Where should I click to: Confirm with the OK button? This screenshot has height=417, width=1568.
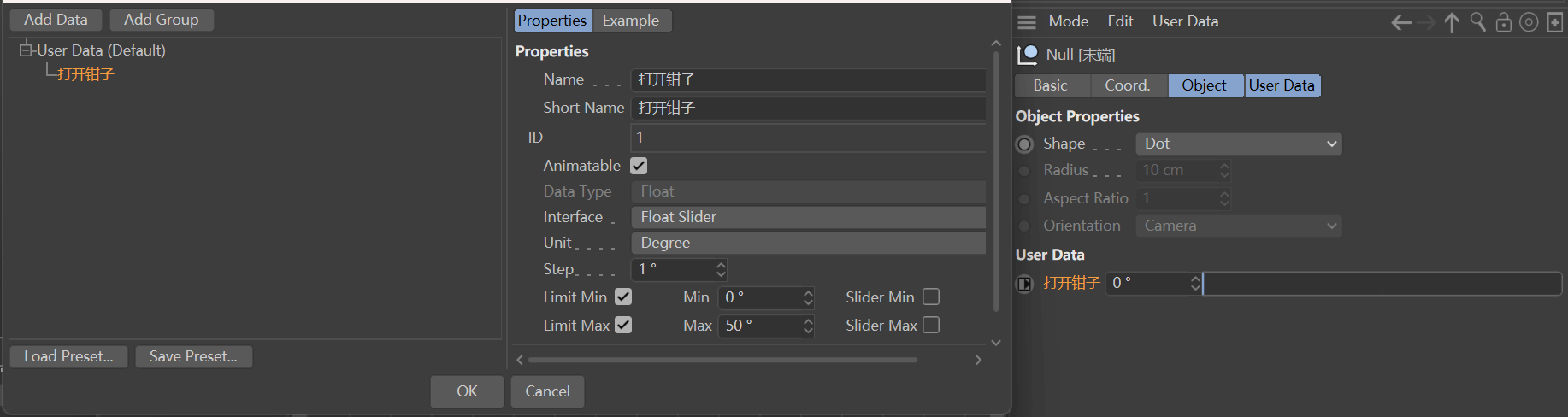pyautogui.click(x=467, y=391)
